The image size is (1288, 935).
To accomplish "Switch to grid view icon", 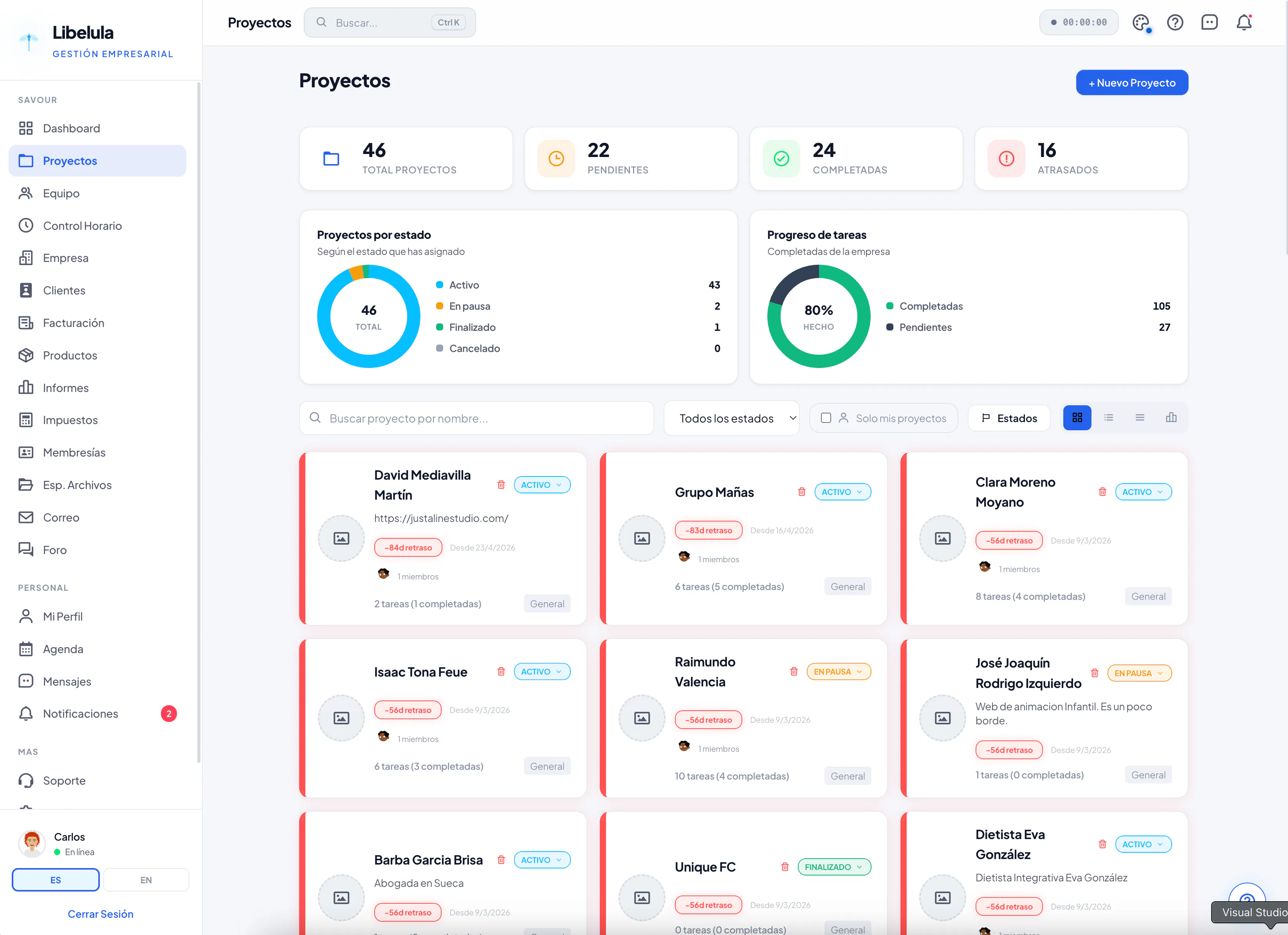I will point(1077,418).
